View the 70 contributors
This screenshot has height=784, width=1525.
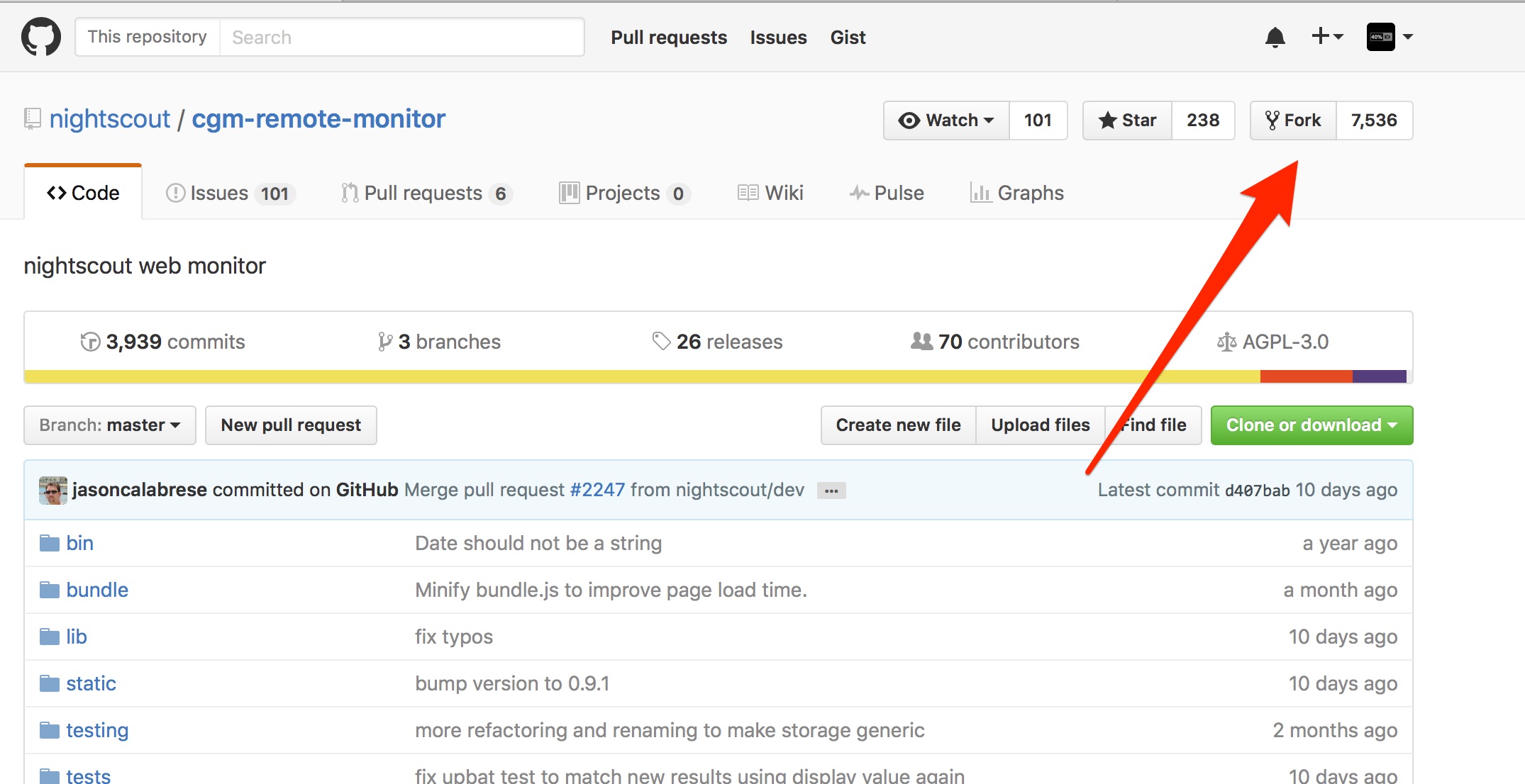995,342
